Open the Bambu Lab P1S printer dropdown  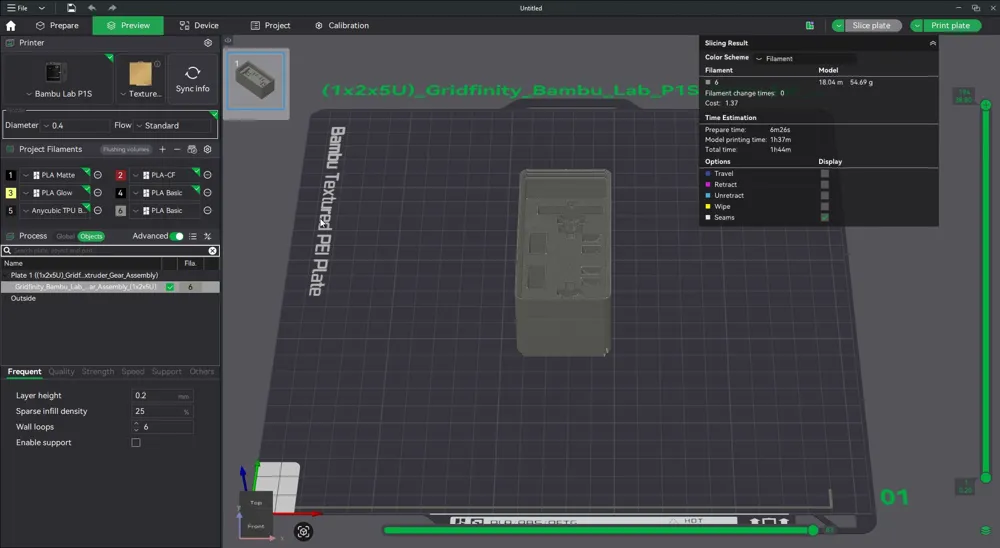click(59, 94)
